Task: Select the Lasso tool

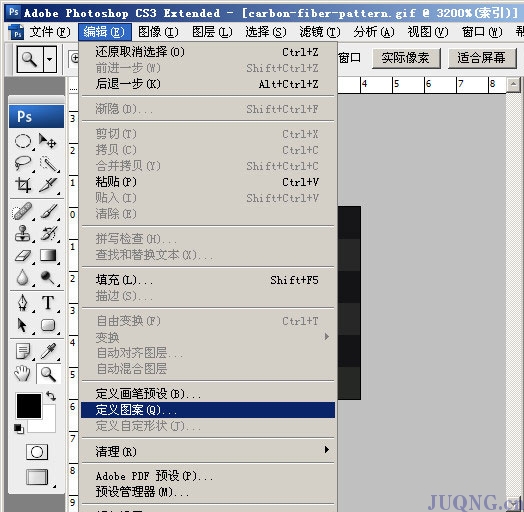Action: (x=23, y=163)
